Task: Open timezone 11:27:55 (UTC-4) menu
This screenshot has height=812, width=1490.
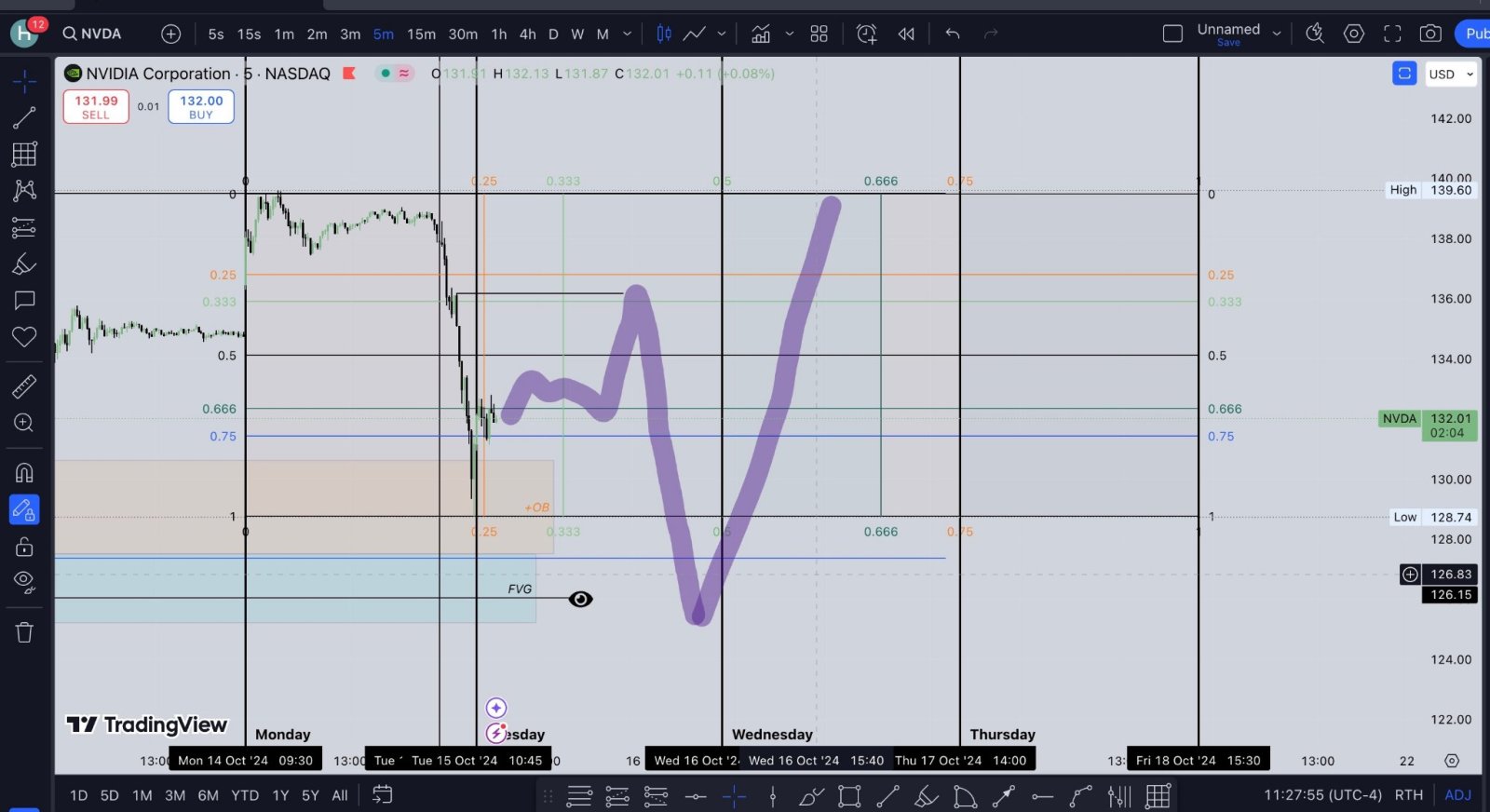Action: (x=1322, y=795)
